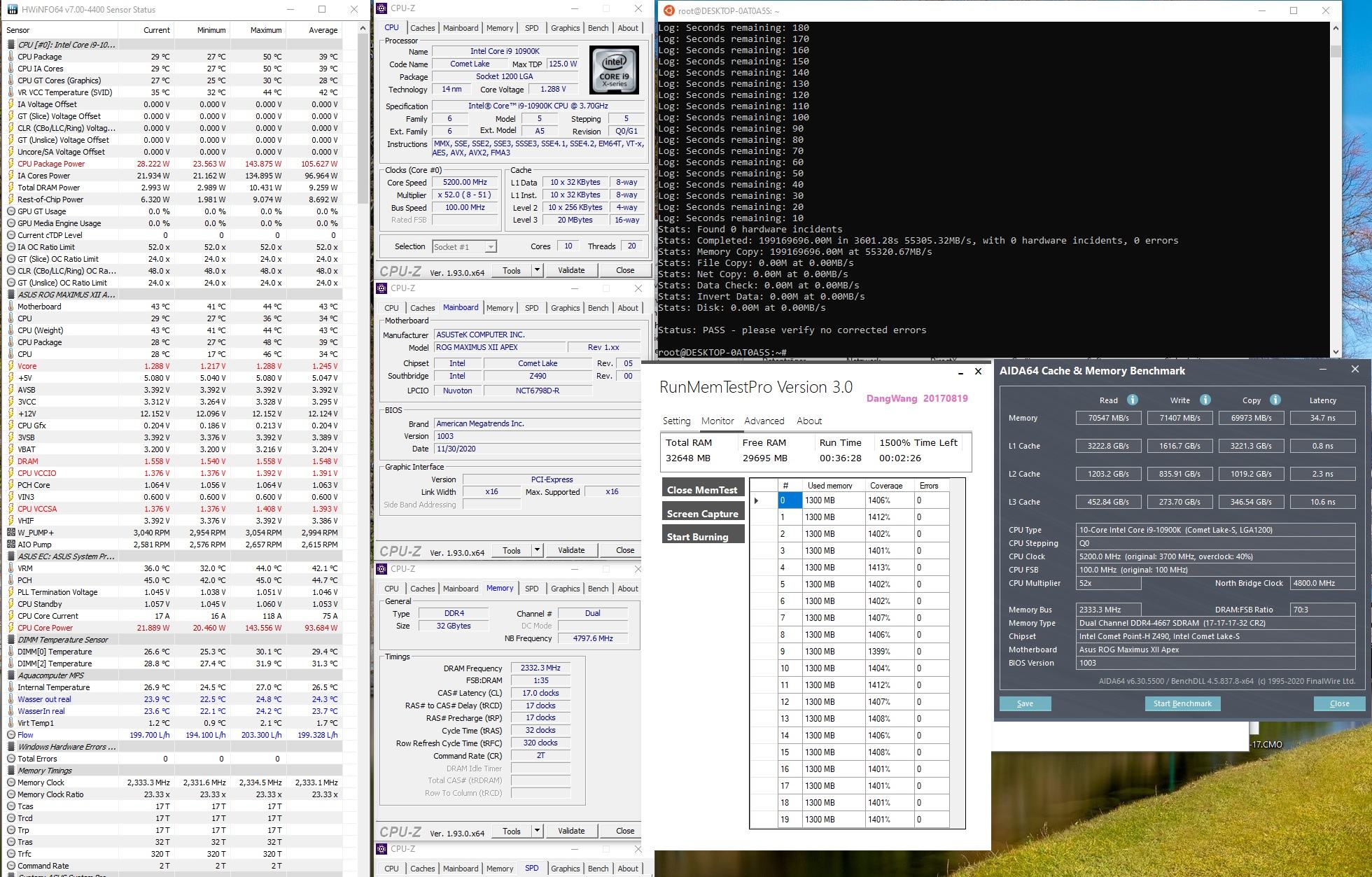The width and height of the screenshot is (1372, 877).
Task: Click the Memory Read value 70547 MB/s
Action: [x=1108, y=418]
